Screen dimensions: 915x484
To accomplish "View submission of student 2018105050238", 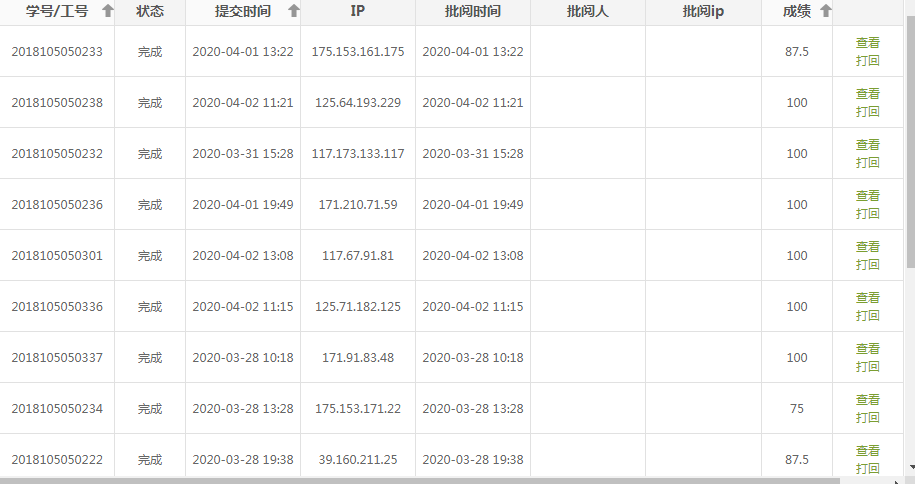I will [867, 94].
